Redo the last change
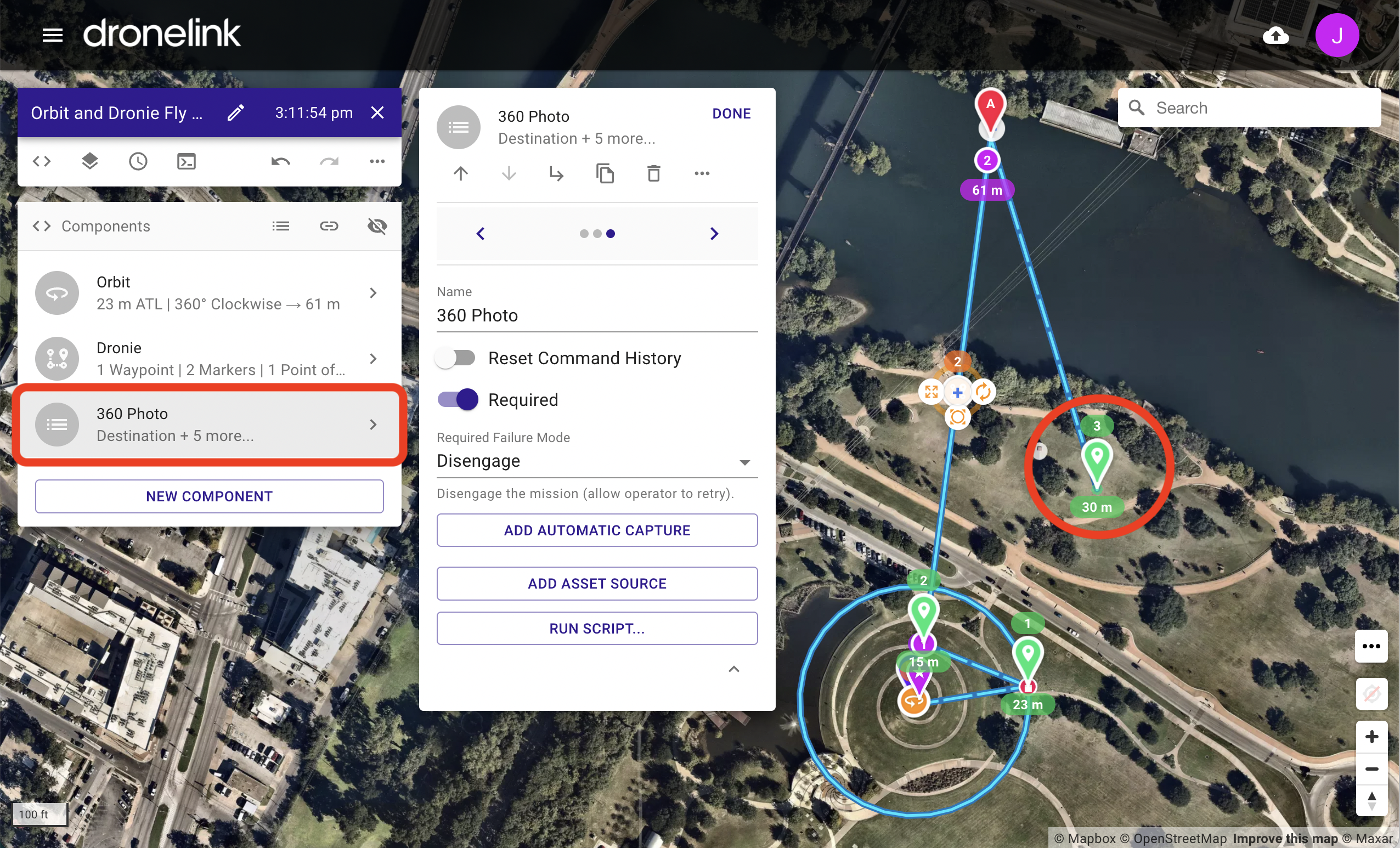The width and height of the screenshot is (1400, 848). (x=329, y=162)
